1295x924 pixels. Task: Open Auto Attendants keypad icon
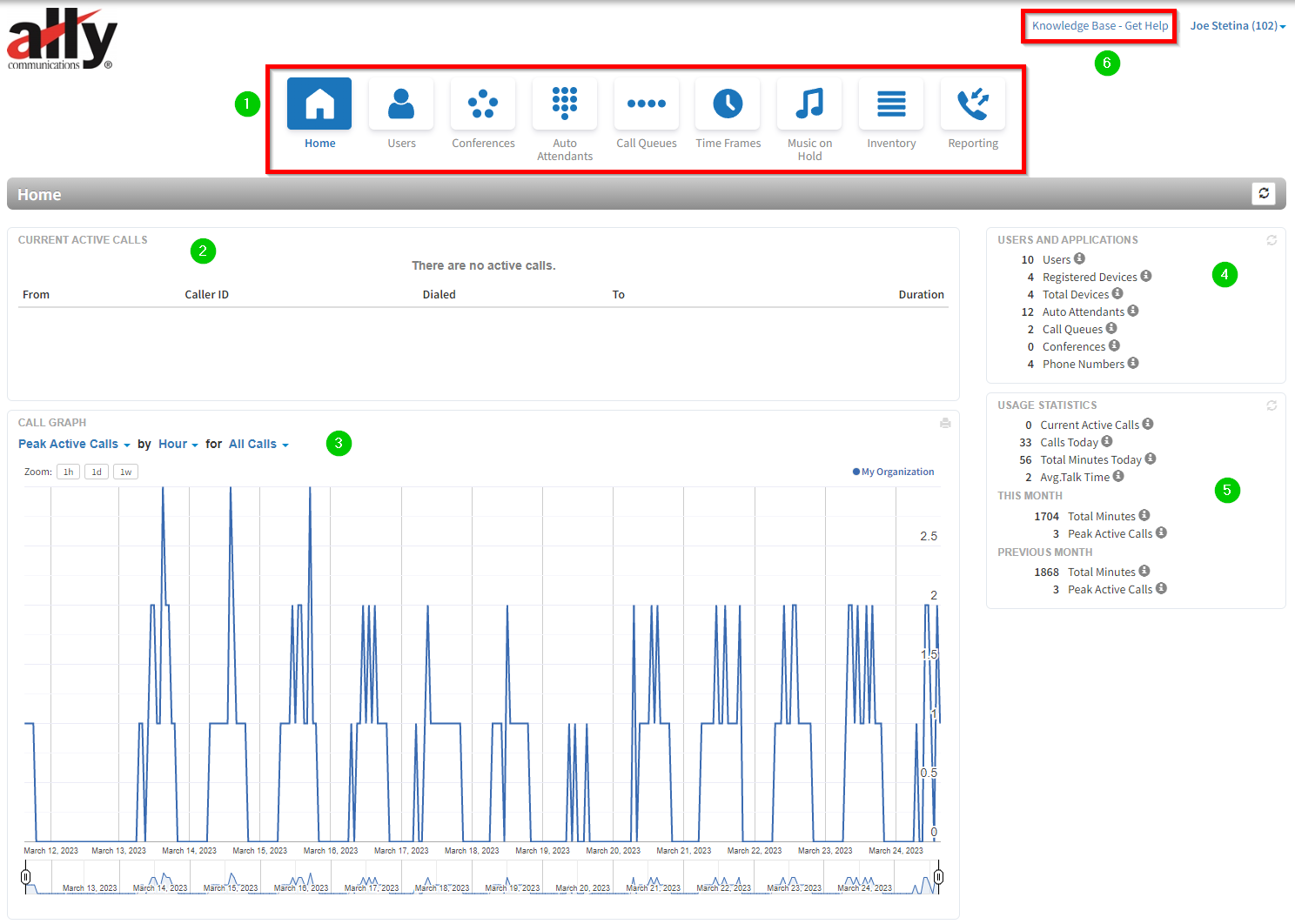click(x=565, y=104)
